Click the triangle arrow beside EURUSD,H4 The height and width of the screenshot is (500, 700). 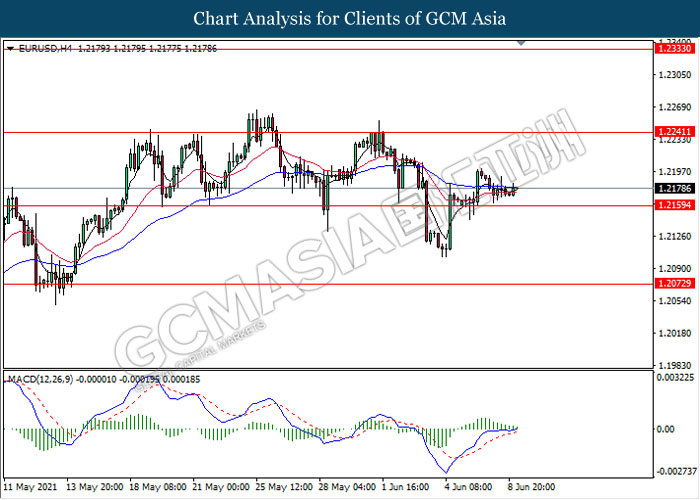10,48
